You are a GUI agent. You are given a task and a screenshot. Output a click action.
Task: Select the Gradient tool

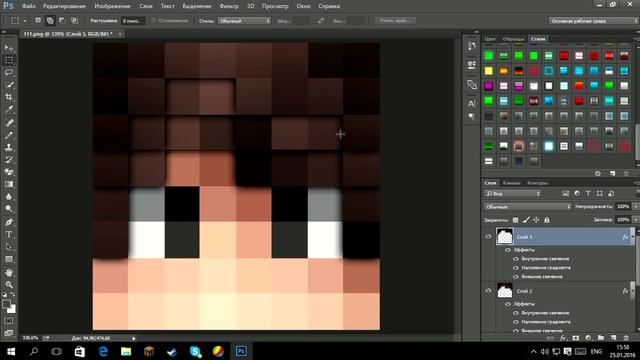coord(9,184)
